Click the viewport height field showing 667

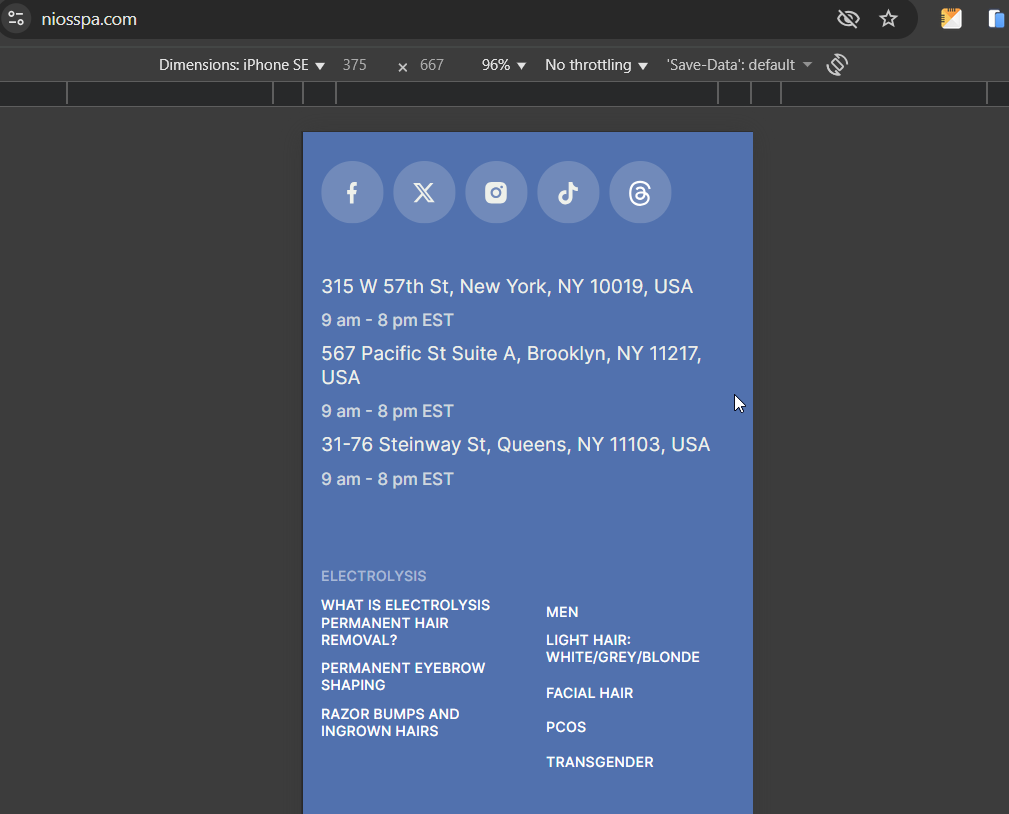(x=432, y=65)
